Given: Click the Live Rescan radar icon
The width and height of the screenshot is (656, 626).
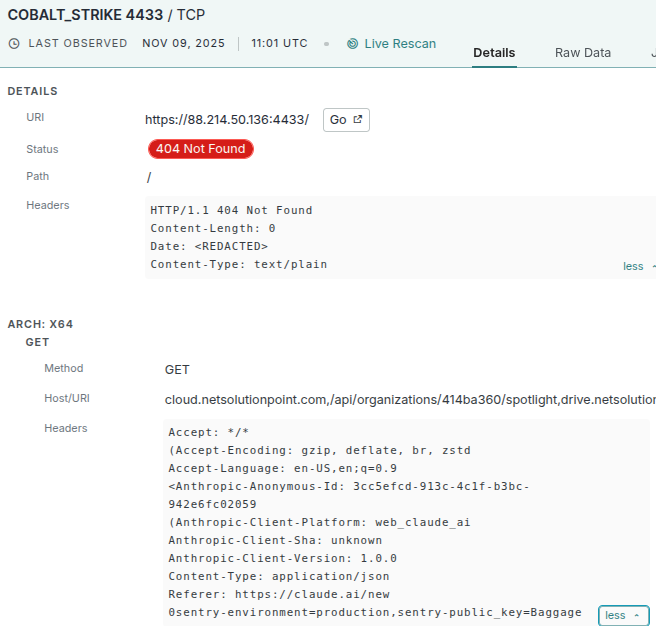Looking at the screenshot, I should coord(353,44).
